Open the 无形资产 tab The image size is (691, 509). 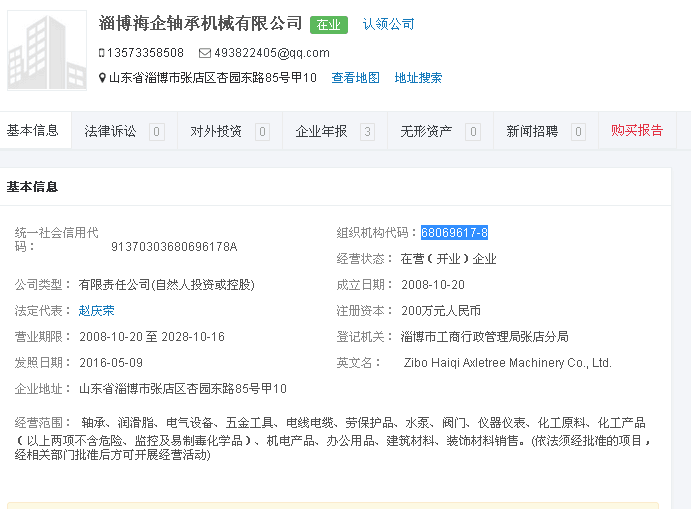pyautogui.click(x=426, y=131)
